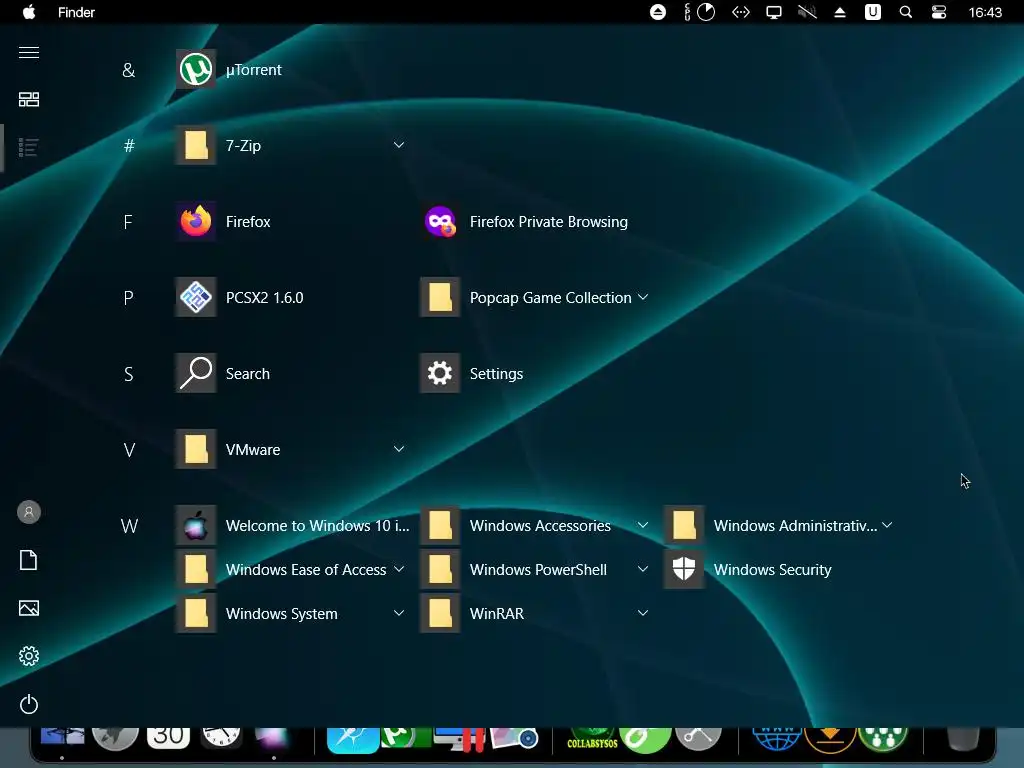Jump via the V letter header
Viewport: 1024px width, 768px height.
pyautogui.click(x=129, y=450)
